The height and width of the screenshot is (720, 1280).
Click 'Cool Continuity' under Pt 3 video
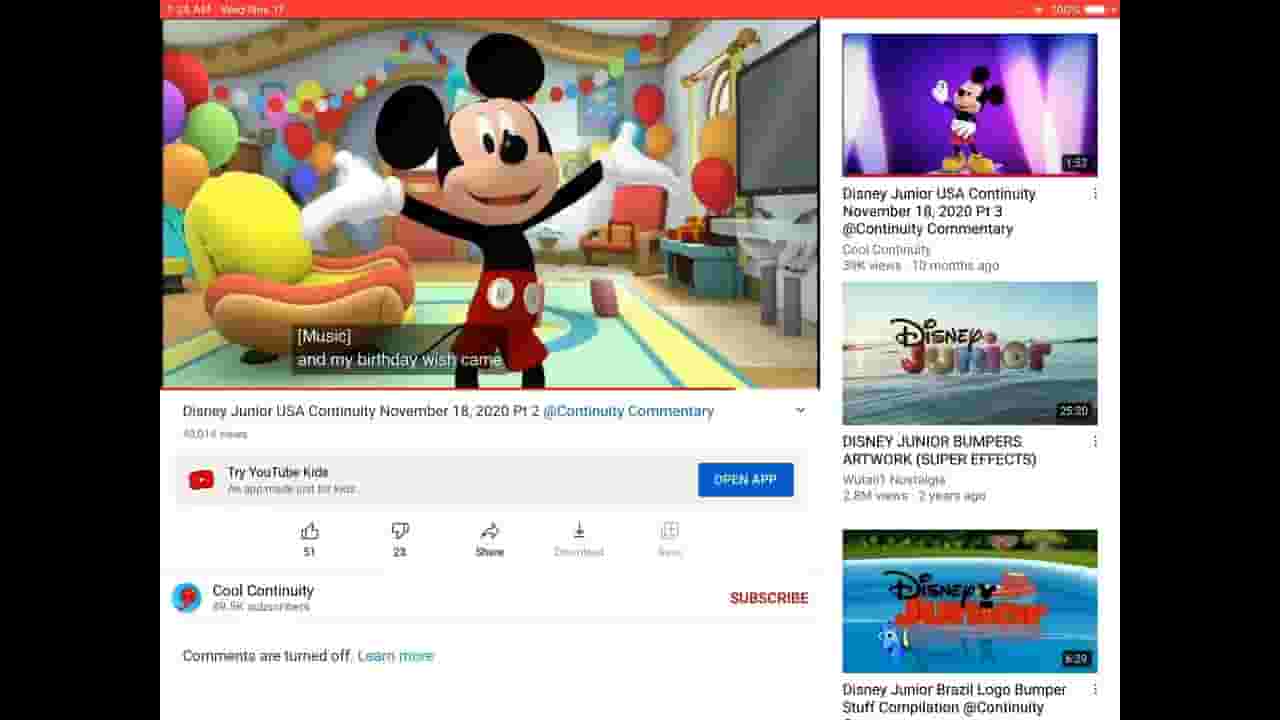[x=886, y=250]
